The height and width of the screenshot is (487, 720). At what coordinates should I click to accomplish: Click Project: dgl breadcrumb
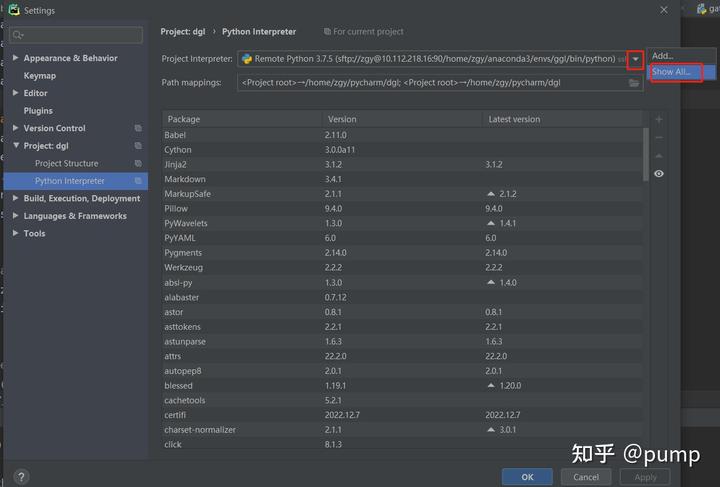point(183,32)
